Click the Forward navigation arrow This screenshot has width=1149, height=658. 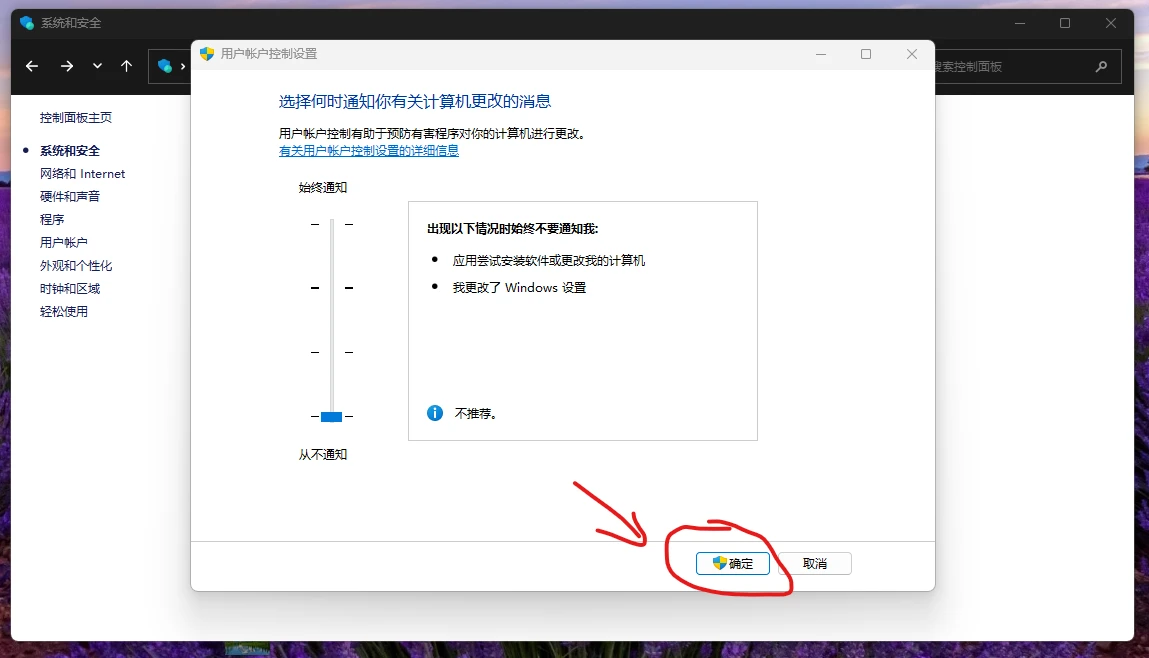[x=66, y=65]
